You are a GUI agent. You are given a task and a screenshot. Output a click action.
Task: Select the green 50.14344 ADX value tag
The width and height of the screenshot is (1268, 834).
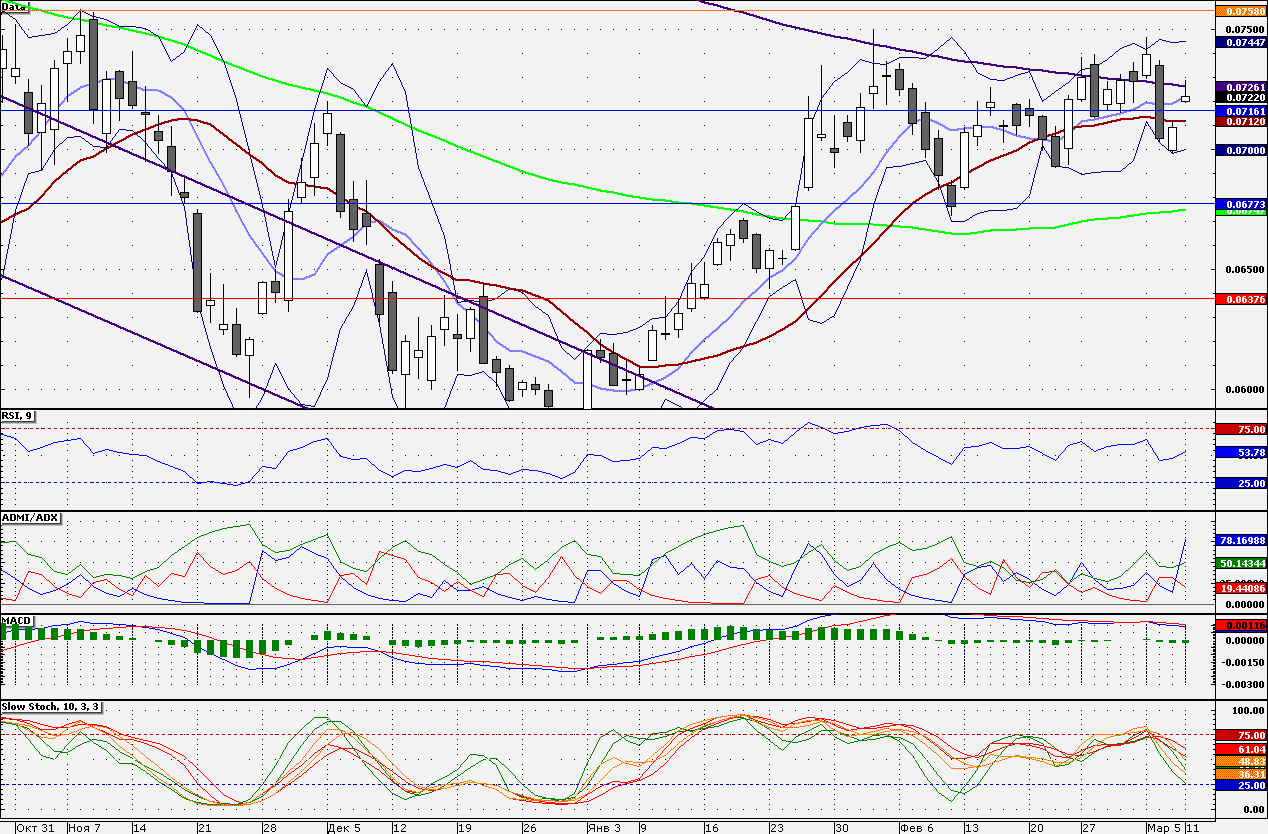click(1241, 563)
